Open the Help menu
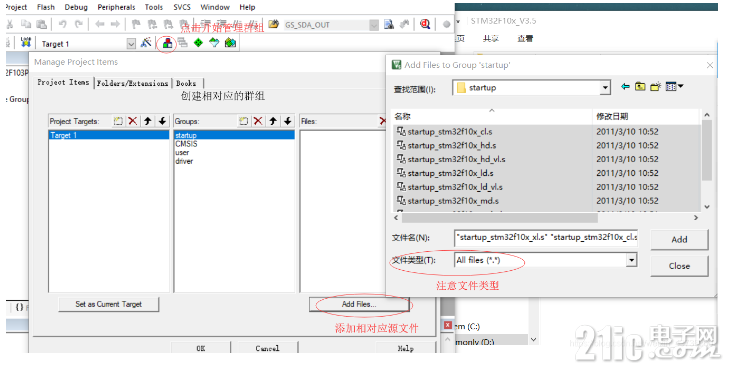729x368 pixels. [247, 7]
